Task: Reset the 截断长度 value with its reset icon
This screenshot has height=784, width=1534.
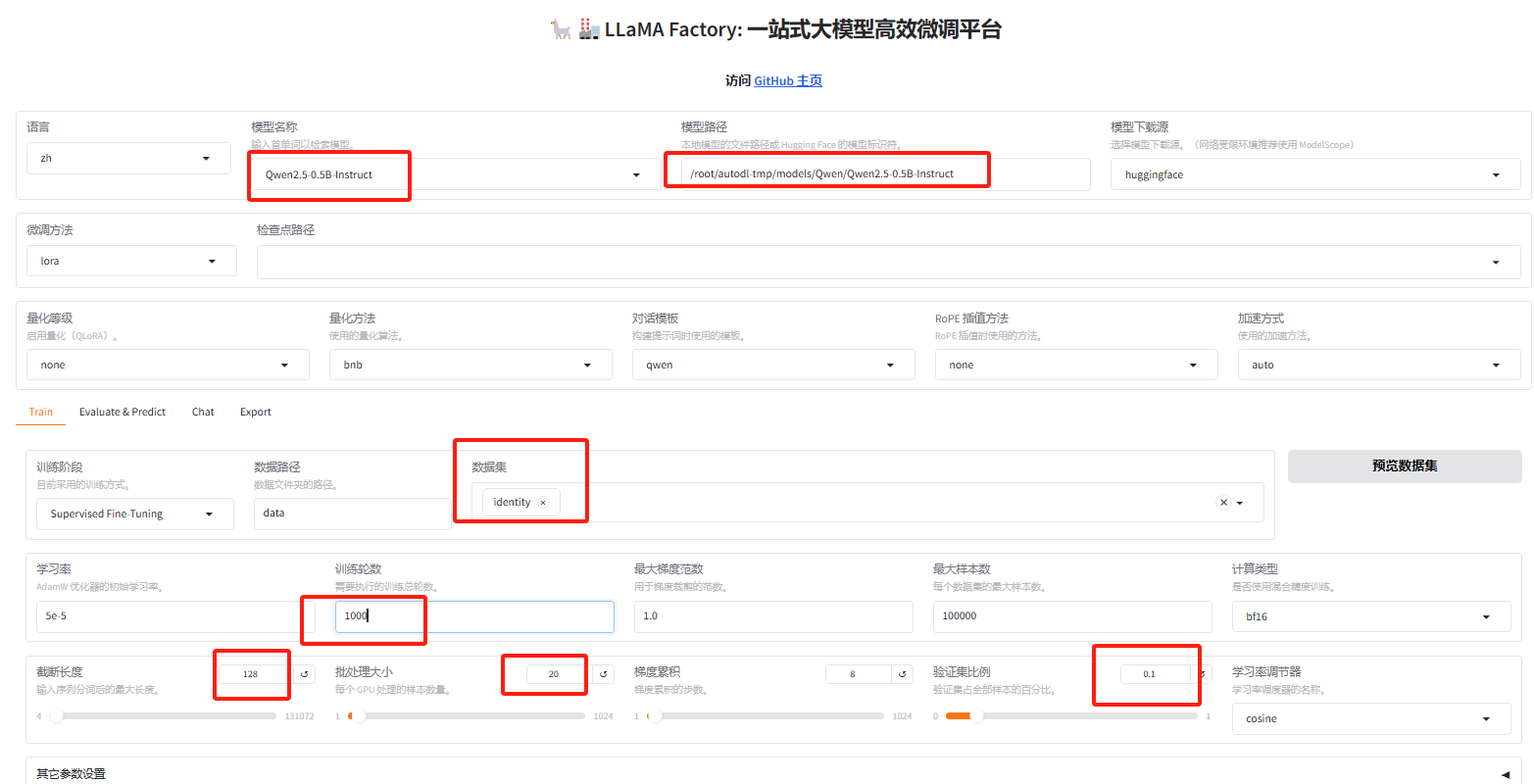Action: point(305,674)
